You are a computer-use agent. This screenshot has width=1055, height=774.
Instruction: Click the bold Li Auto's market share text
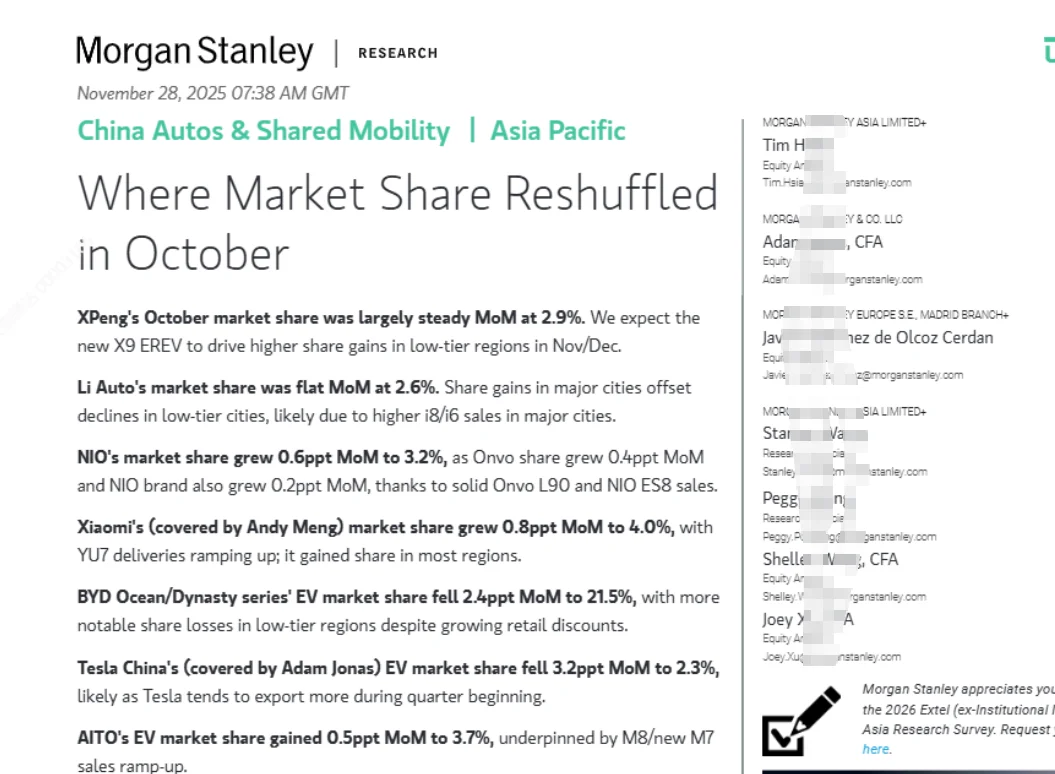258,387
